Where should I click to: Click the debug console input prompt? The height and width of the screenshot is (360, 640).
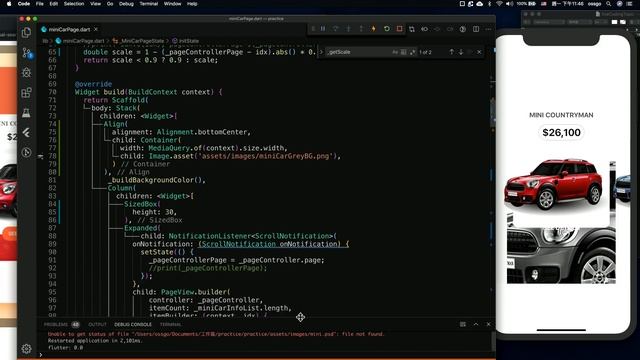(x=265, y=355)
